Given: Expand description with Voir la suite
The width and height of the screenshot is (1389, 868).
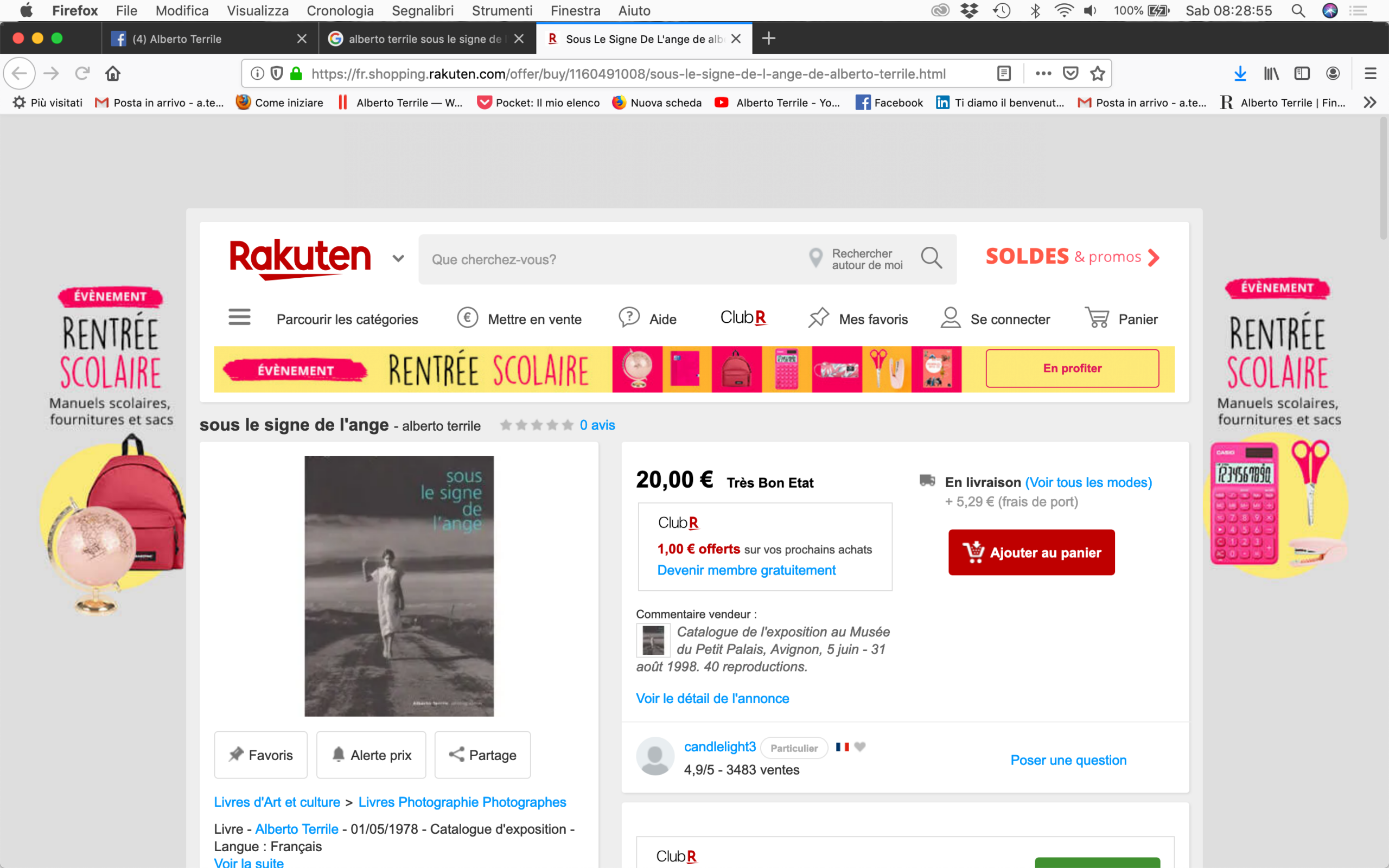Looking at the screenshot, I should coord(249,862).
